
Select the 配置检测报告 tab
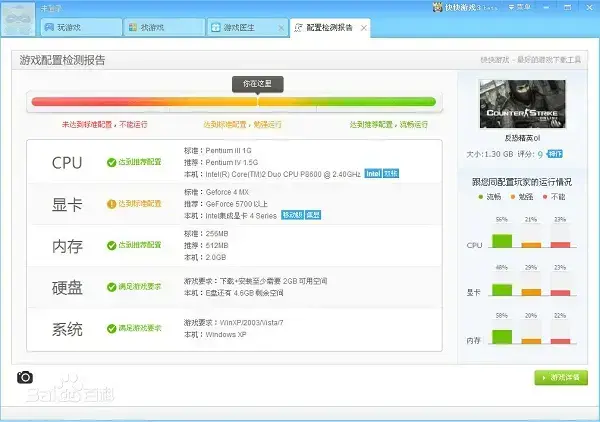pyautogui.click(x=330, y=28)
